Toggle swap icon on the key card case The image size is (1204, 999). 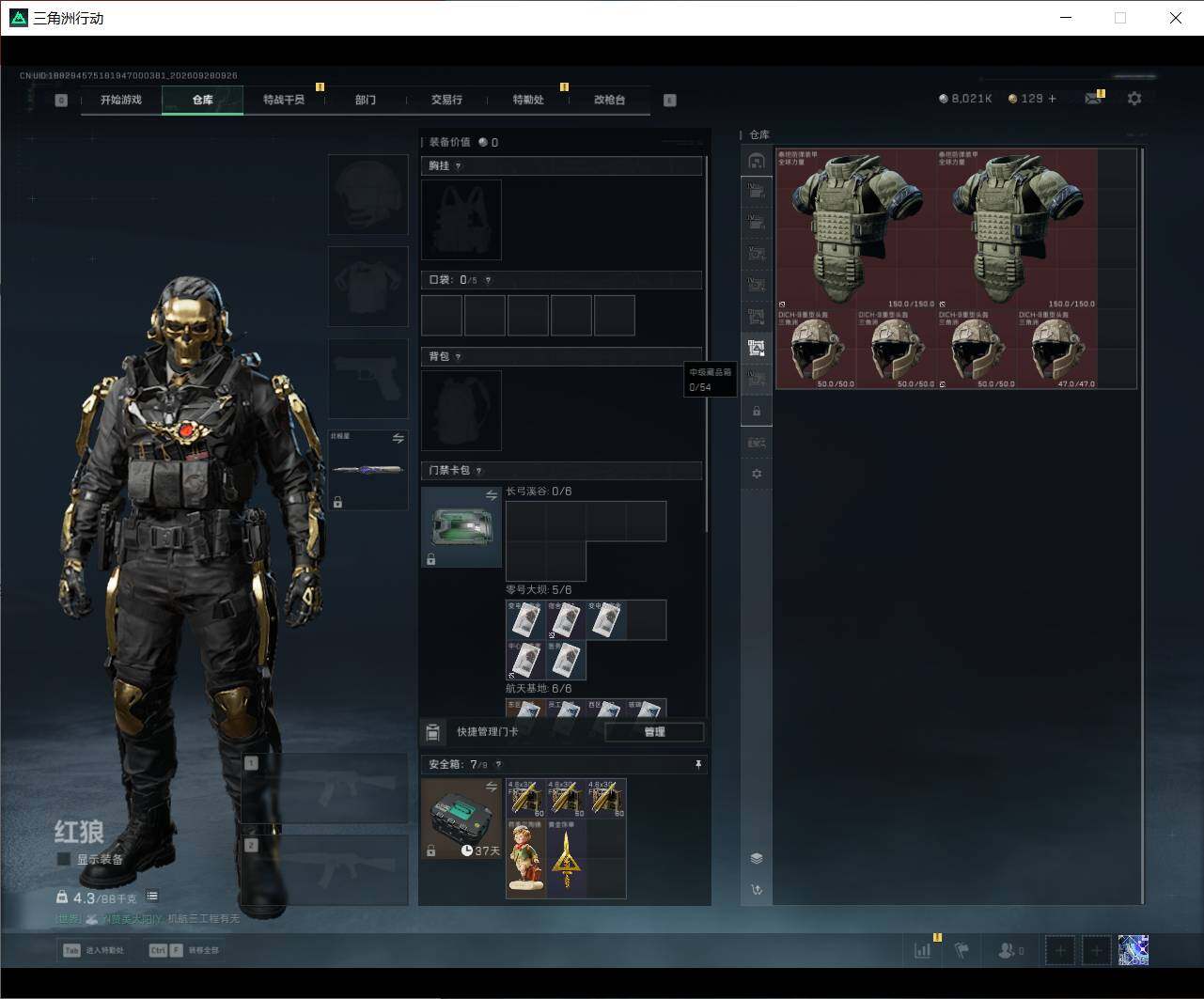point(491,495)
